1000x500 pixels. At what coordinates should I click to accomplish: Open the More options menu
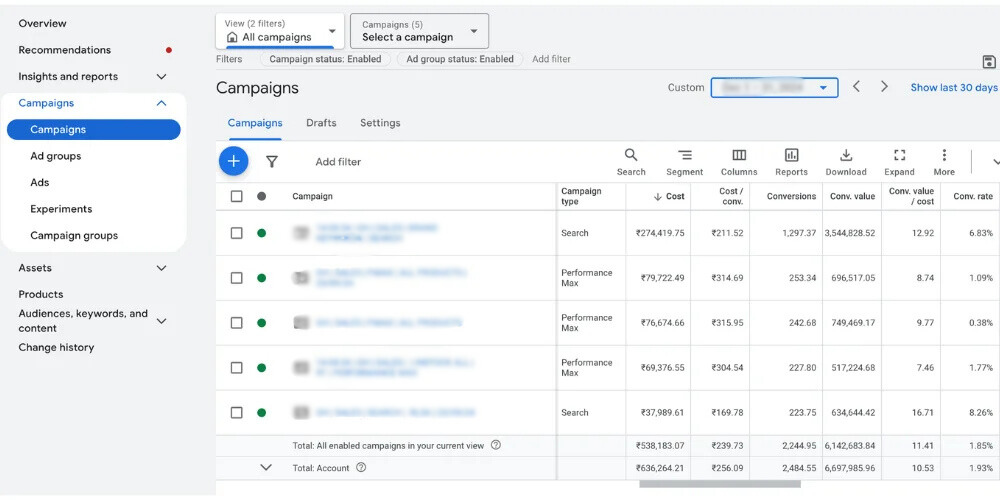pos(944,162)
